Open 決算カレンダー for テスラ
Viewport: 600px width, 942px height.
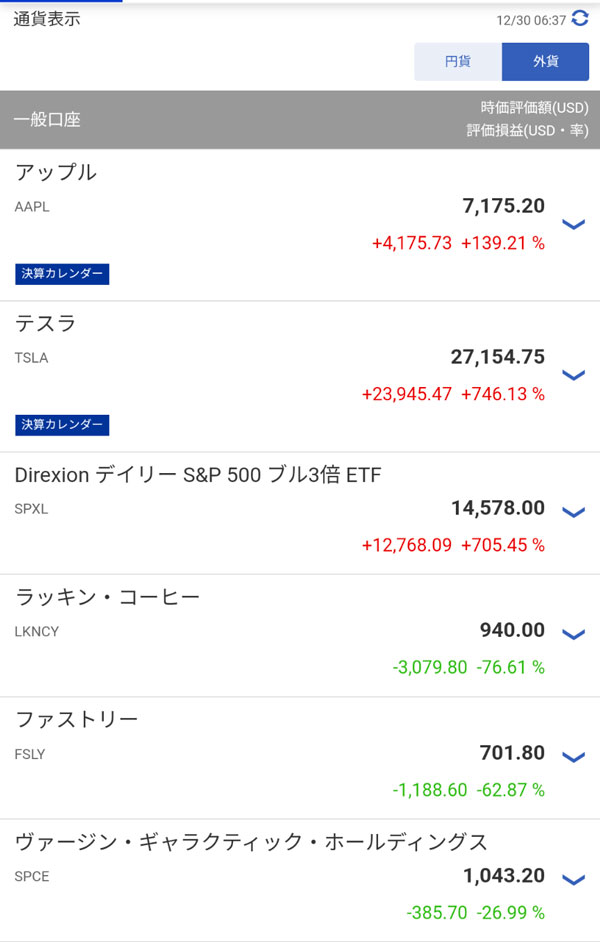62,425
